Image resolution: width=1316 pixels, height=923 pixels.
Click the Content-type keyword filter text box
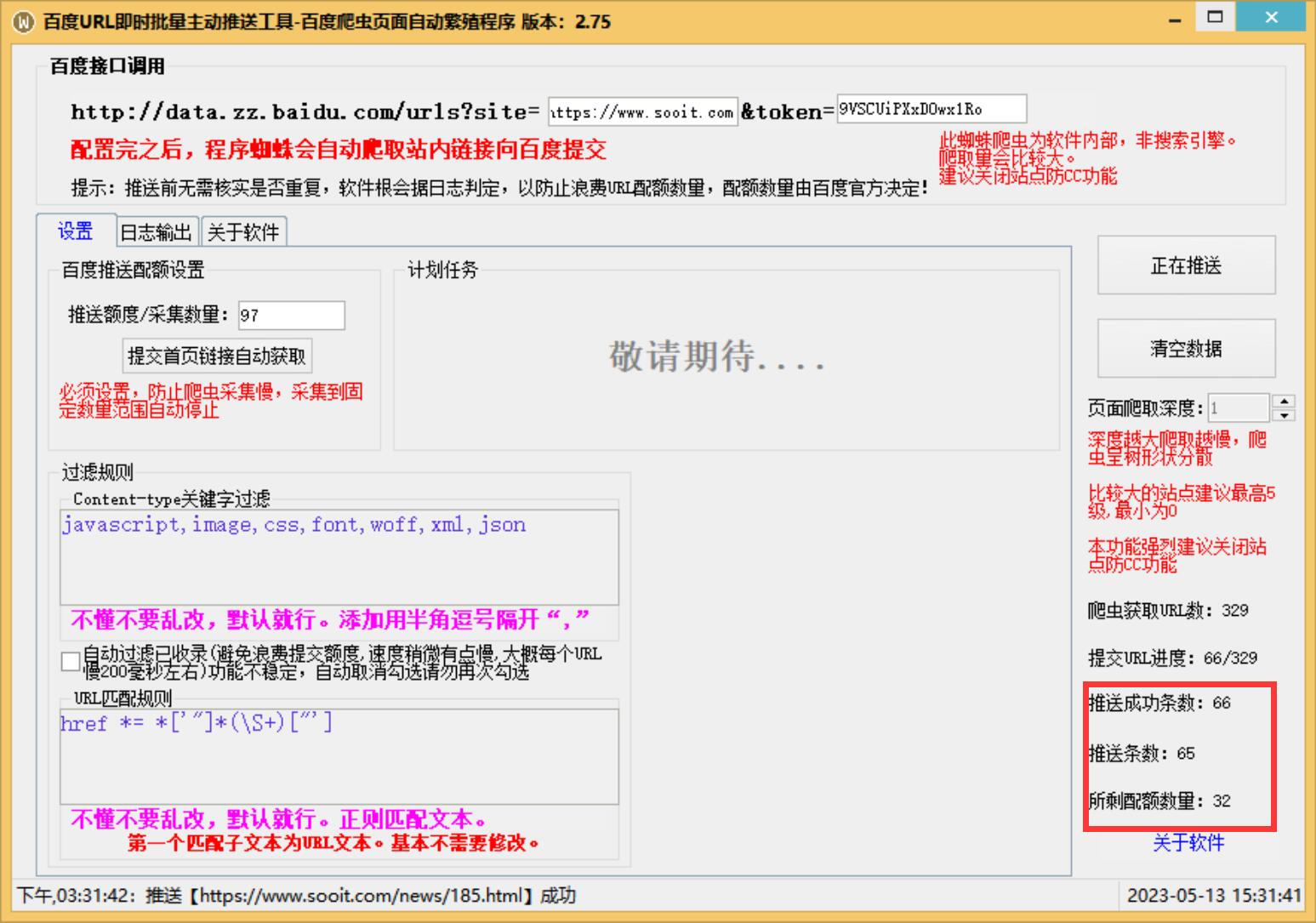(339, 557)
